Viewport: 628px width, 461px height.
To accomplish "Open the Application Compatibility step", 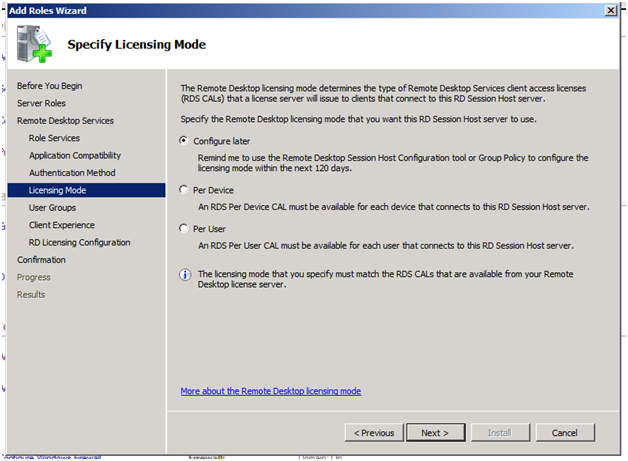I will pyautogui.click(x=75, y=155).
